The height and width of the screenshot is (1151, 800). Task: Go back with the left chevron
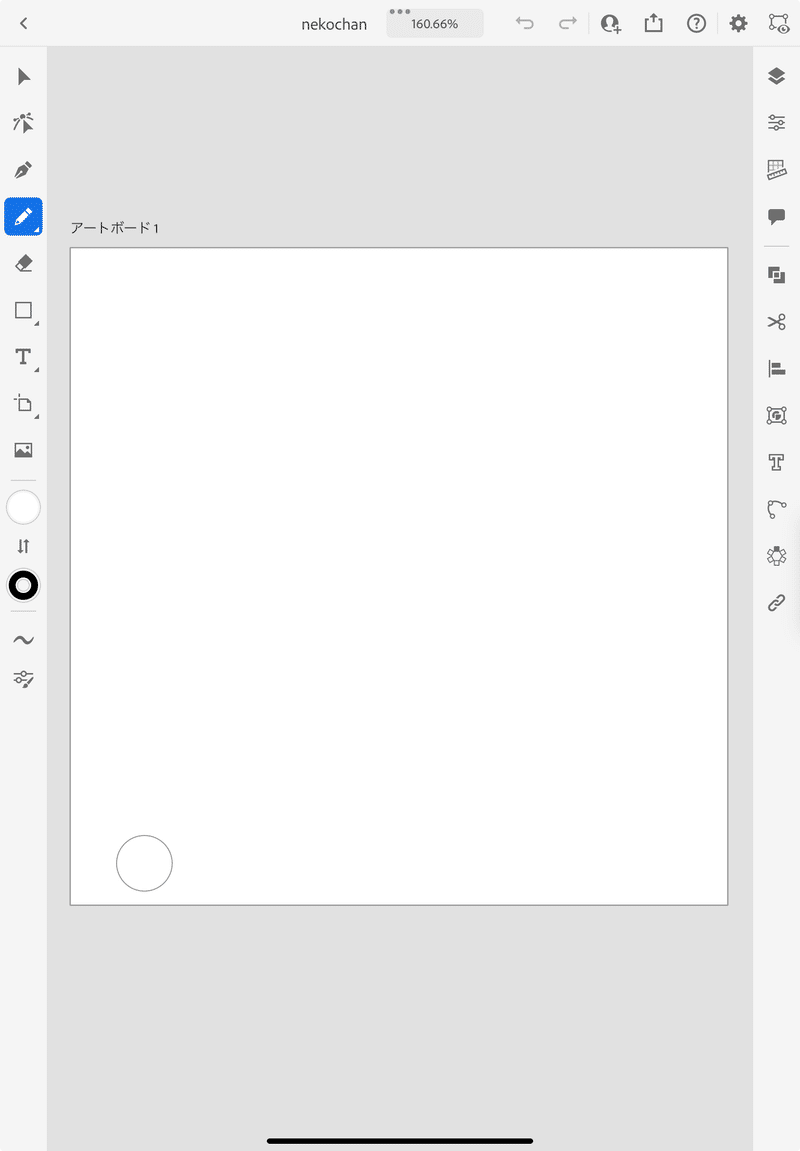pos(23,23)
